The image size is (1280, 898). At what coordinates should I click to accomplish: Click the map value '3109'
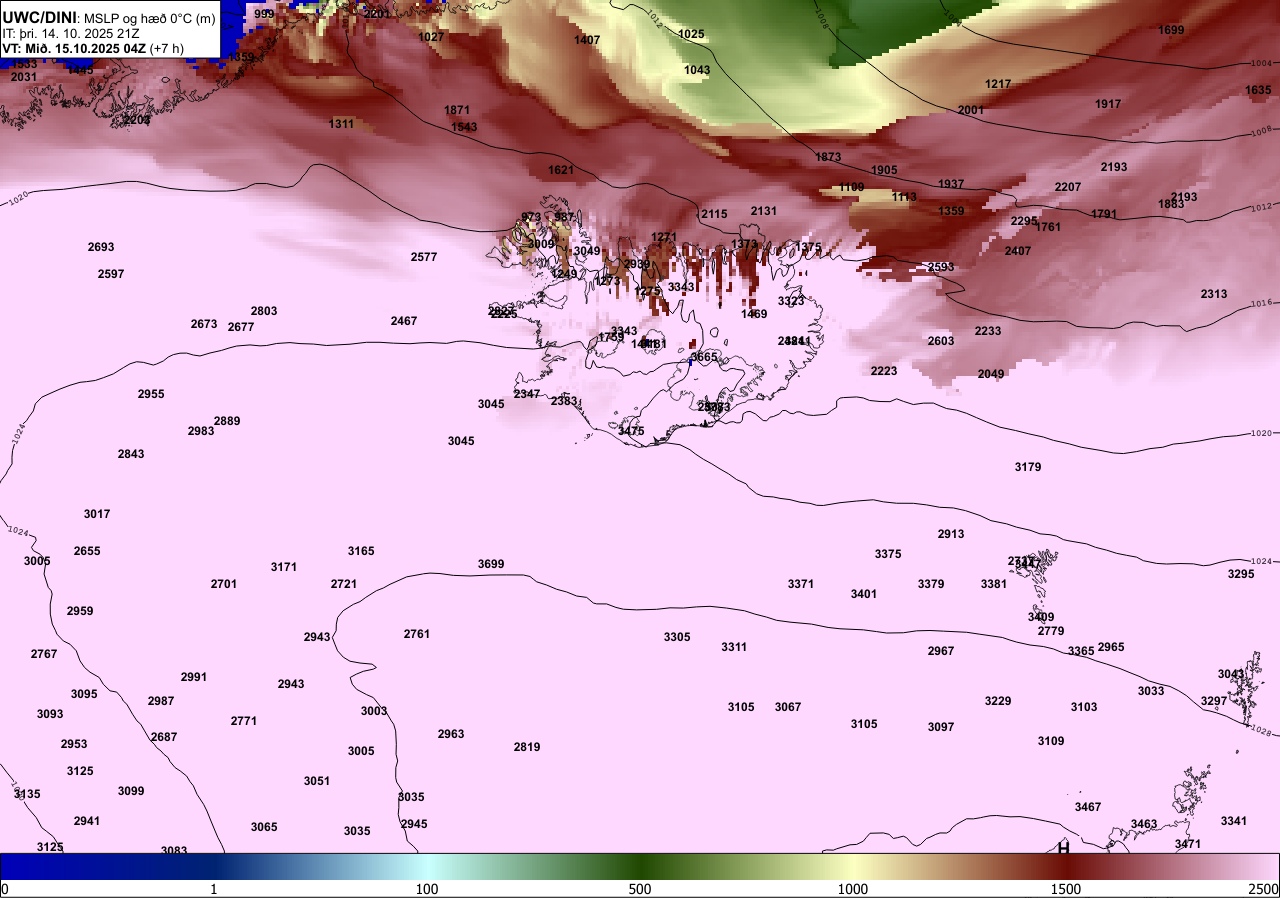tap(1051, 741)
